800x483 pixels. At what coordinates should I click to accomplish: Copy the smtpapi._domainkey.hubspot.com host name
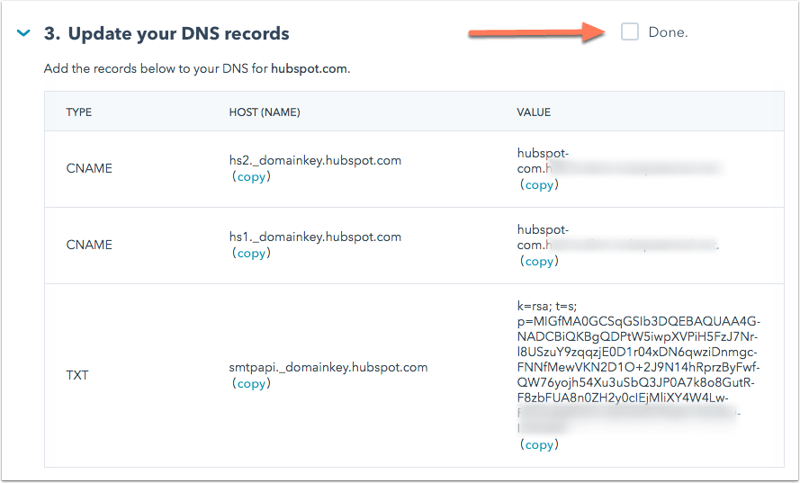click(251, 384)
